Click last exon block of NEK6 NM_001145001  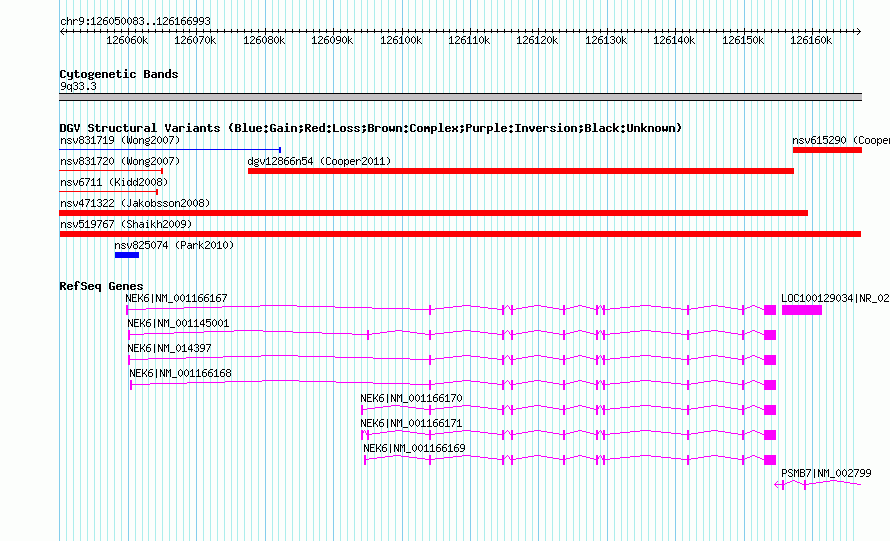coord(770,335)
